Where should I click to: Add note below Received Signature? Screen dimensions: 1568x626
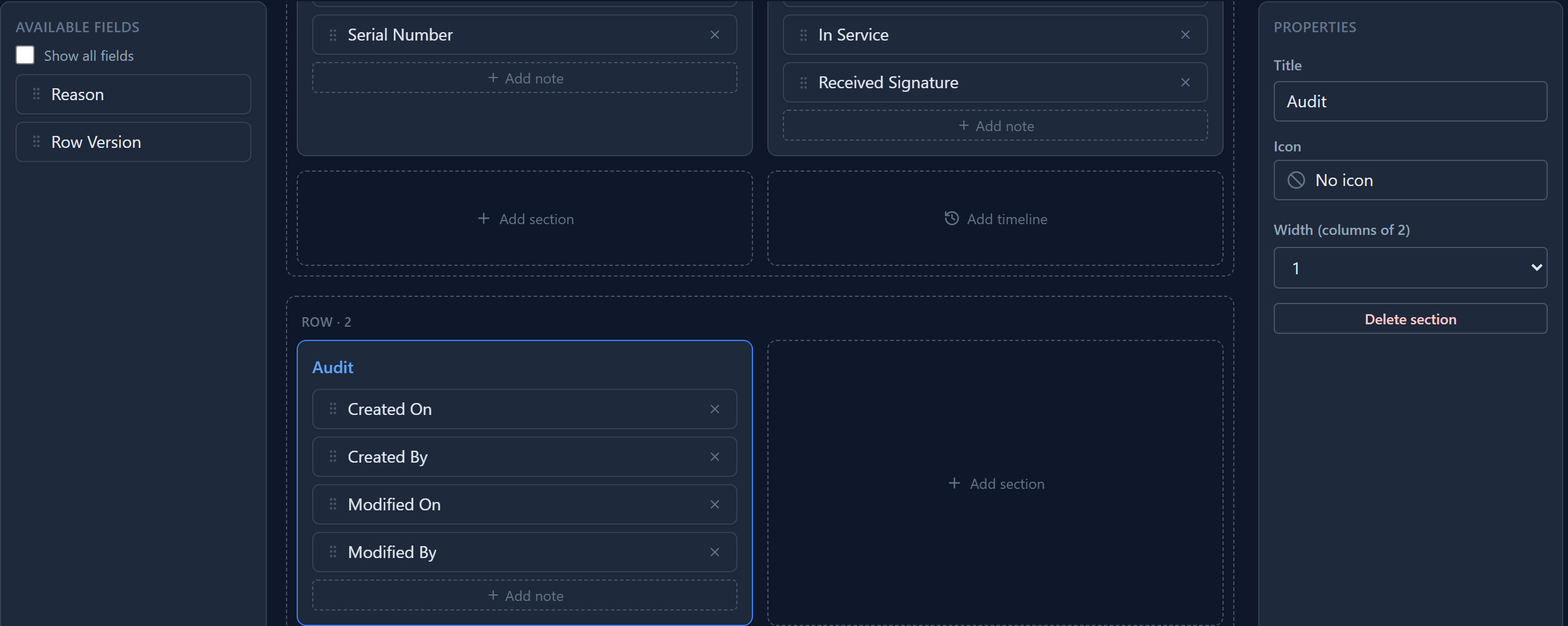click(995, 125)
